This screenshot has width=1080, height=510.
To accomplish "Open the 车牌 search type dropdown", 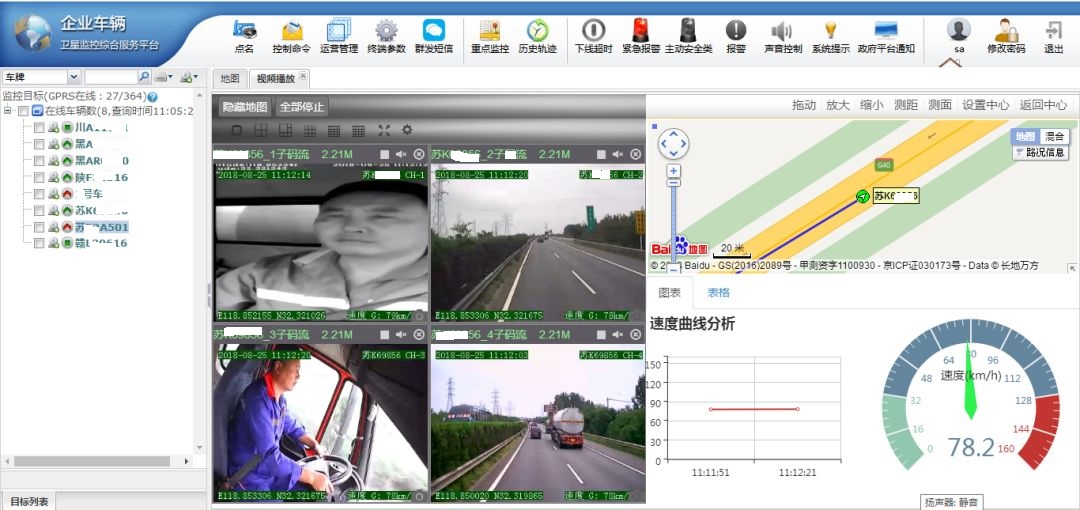I will 73,77.
